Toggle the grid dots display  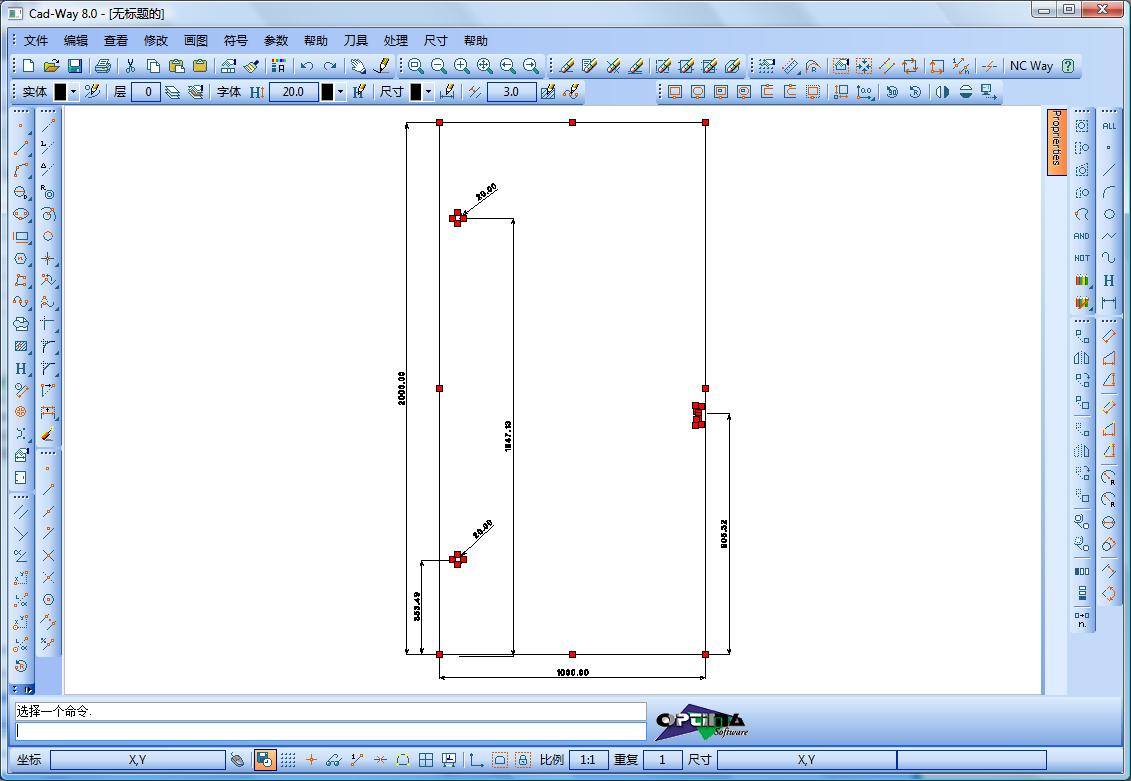point(288,759)
